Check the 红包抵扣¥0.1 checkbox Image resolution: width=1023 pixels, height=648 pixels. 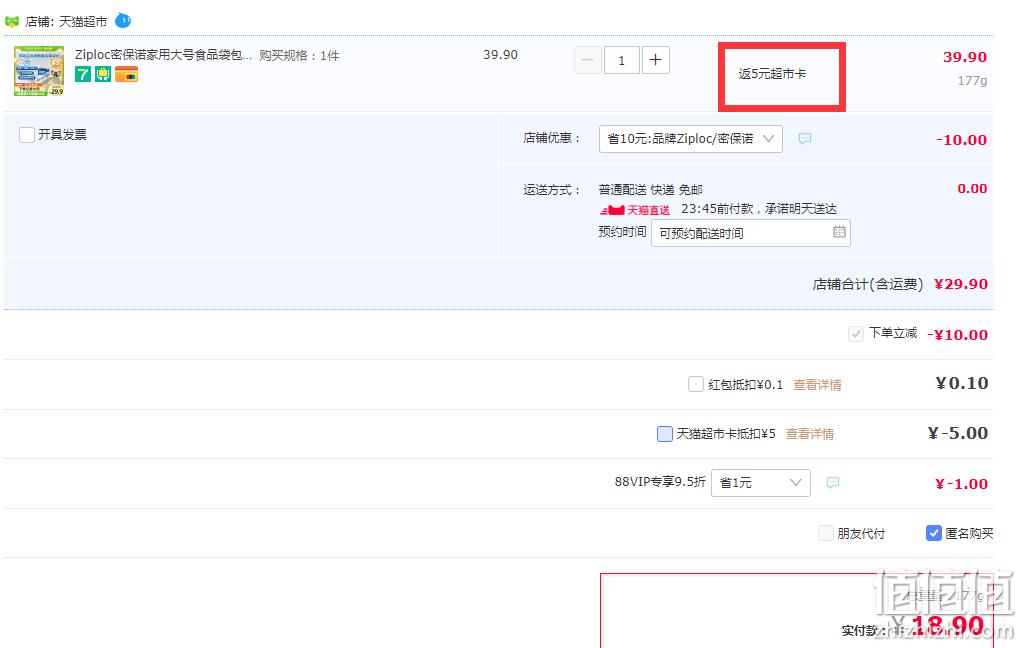pos(695,384)
